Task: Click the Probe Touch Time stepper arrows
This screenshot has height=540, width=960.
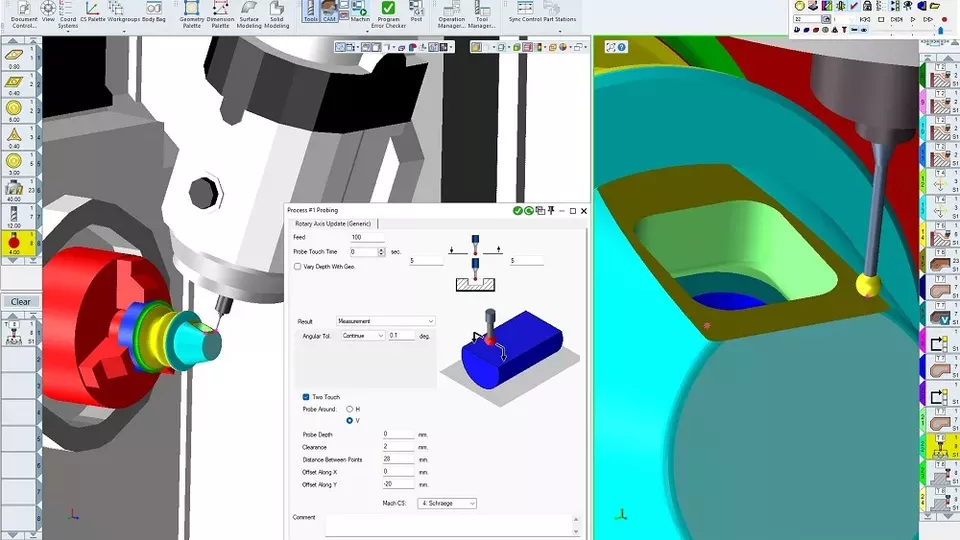Action: (x=381, y=252)
